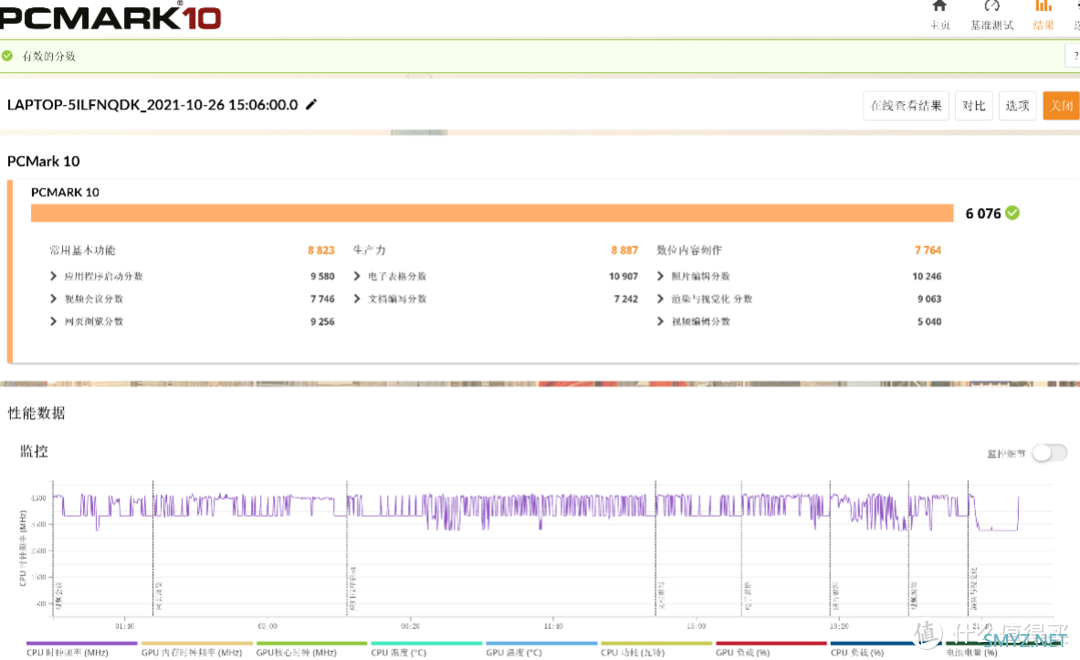Open the ? help button

tap(1074, 56)
